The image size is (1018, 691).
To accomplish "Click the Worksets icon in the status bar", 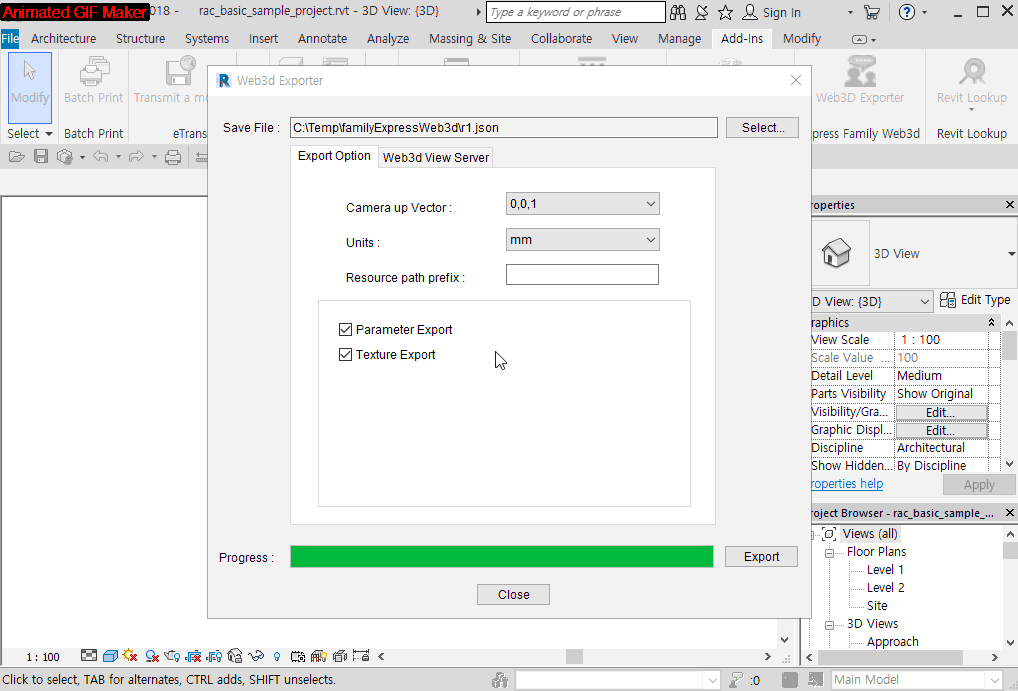I will [x=499, y=679].
